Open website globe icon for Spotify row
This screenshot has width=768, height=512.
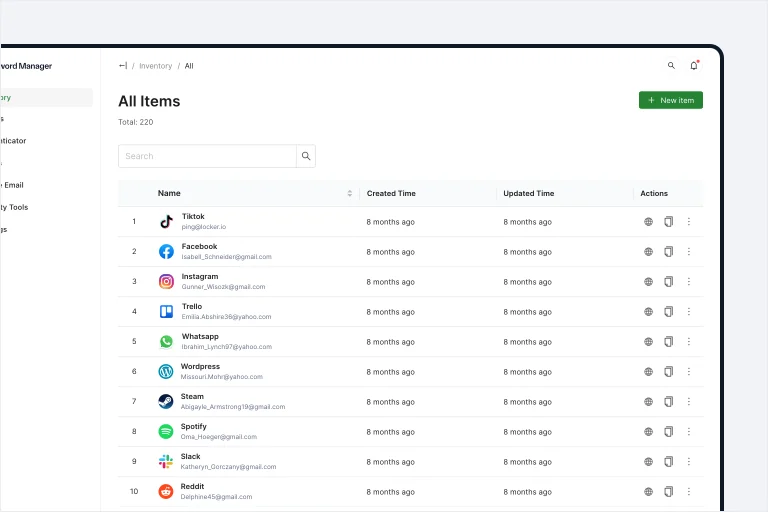click(648, 432)
